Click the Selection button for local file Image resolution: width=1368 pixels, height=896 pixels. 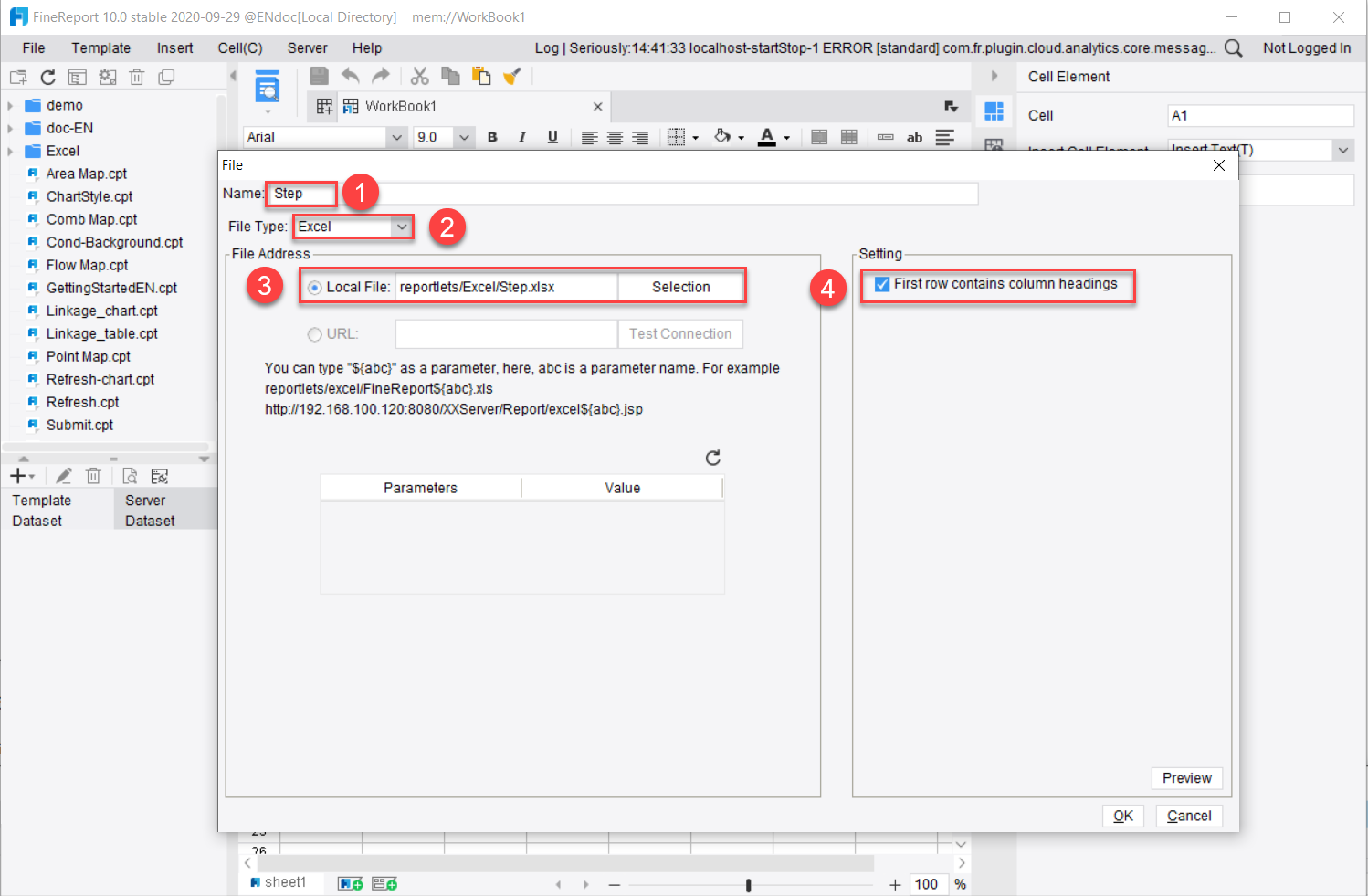coord(681,287)
